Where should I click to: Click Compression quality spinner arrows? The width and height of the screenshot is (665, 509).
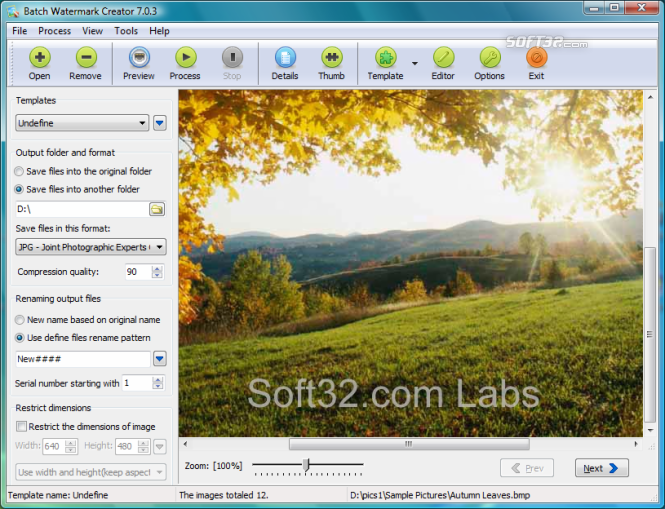[157, 272]
